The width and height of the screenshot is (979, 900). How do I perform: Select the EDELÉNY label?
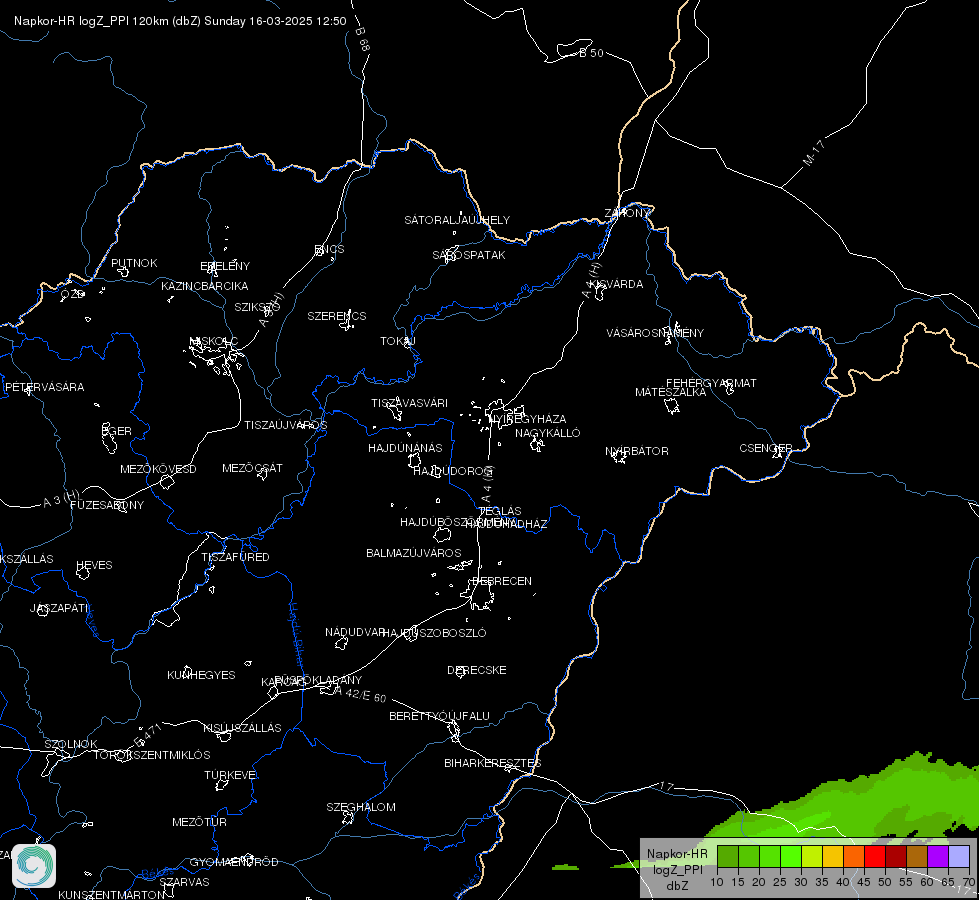click(x=225, y=266)
